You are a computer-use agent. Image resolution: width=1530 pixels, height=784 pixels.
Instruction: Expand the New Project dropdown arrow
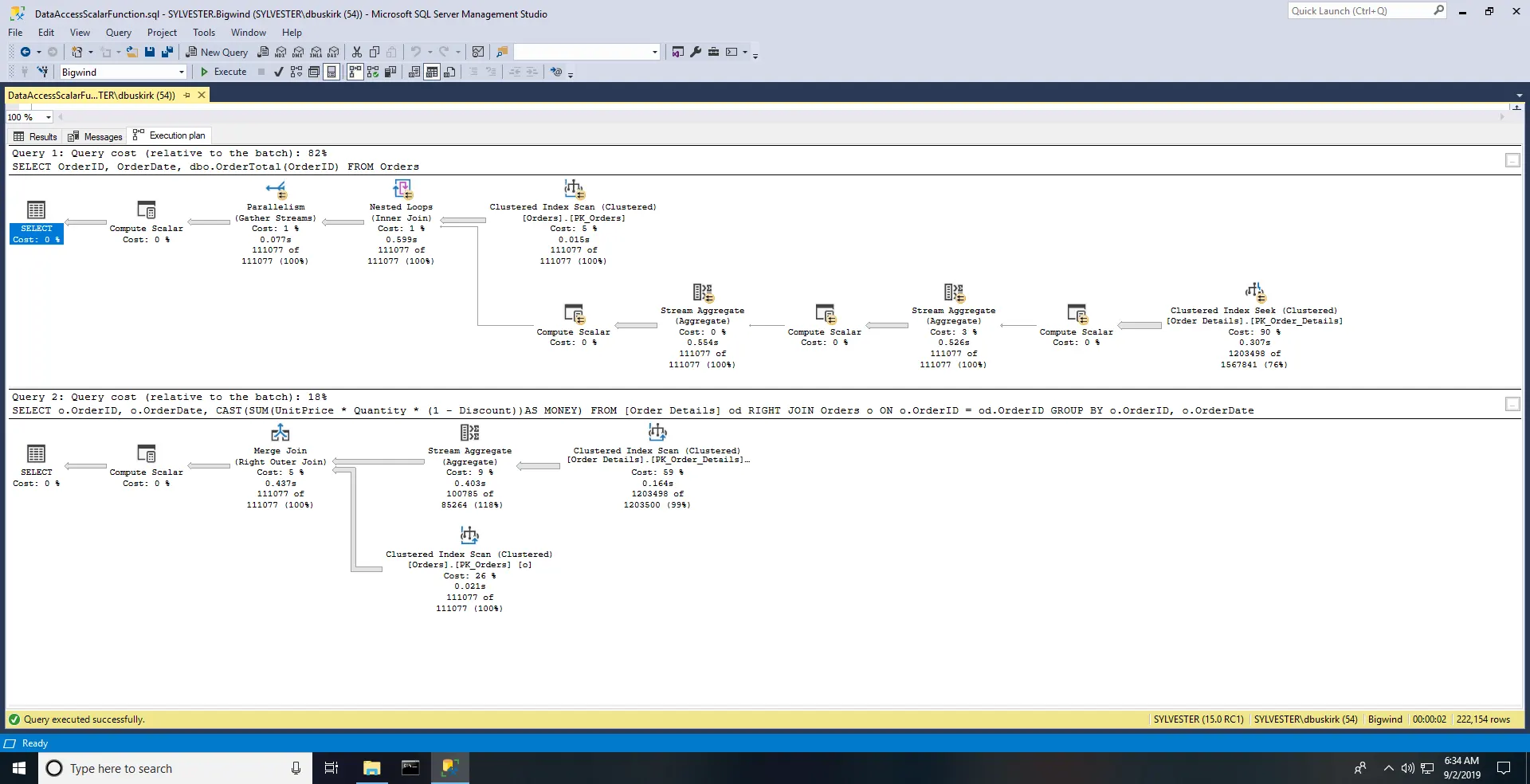(x=90, y=52)
